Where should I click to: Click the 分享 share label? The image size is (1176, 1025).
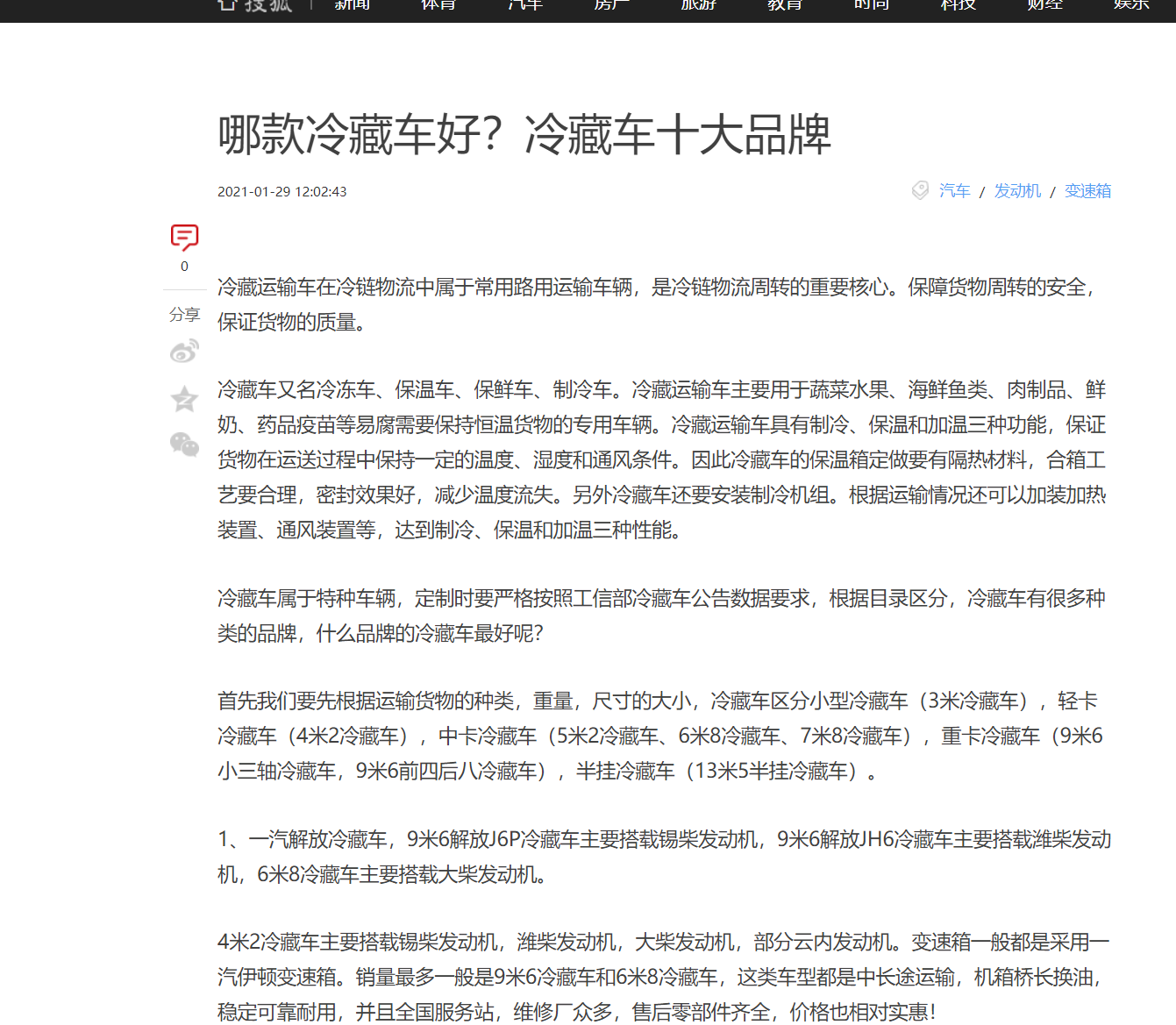[184, 315]
